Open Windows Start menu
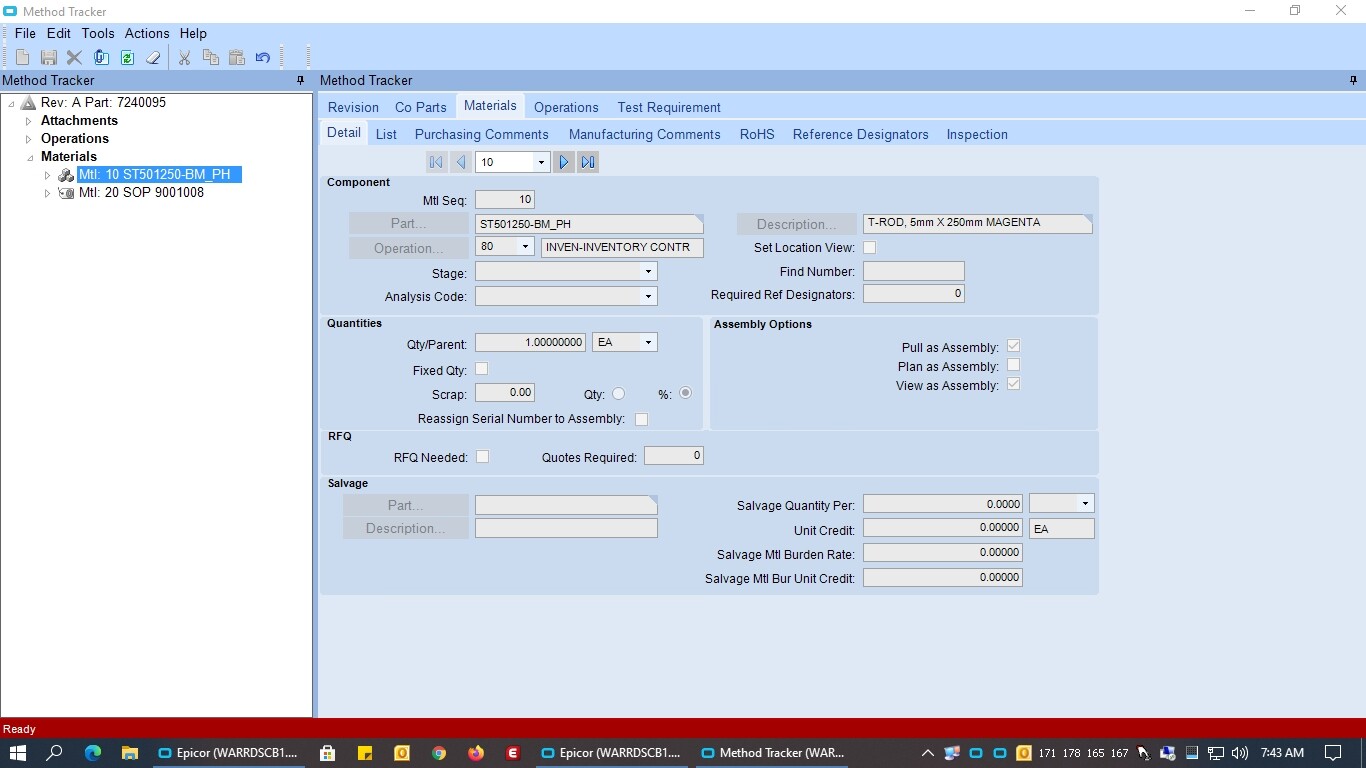Viewport: 1366px width, 768px height. pos(17,753)
